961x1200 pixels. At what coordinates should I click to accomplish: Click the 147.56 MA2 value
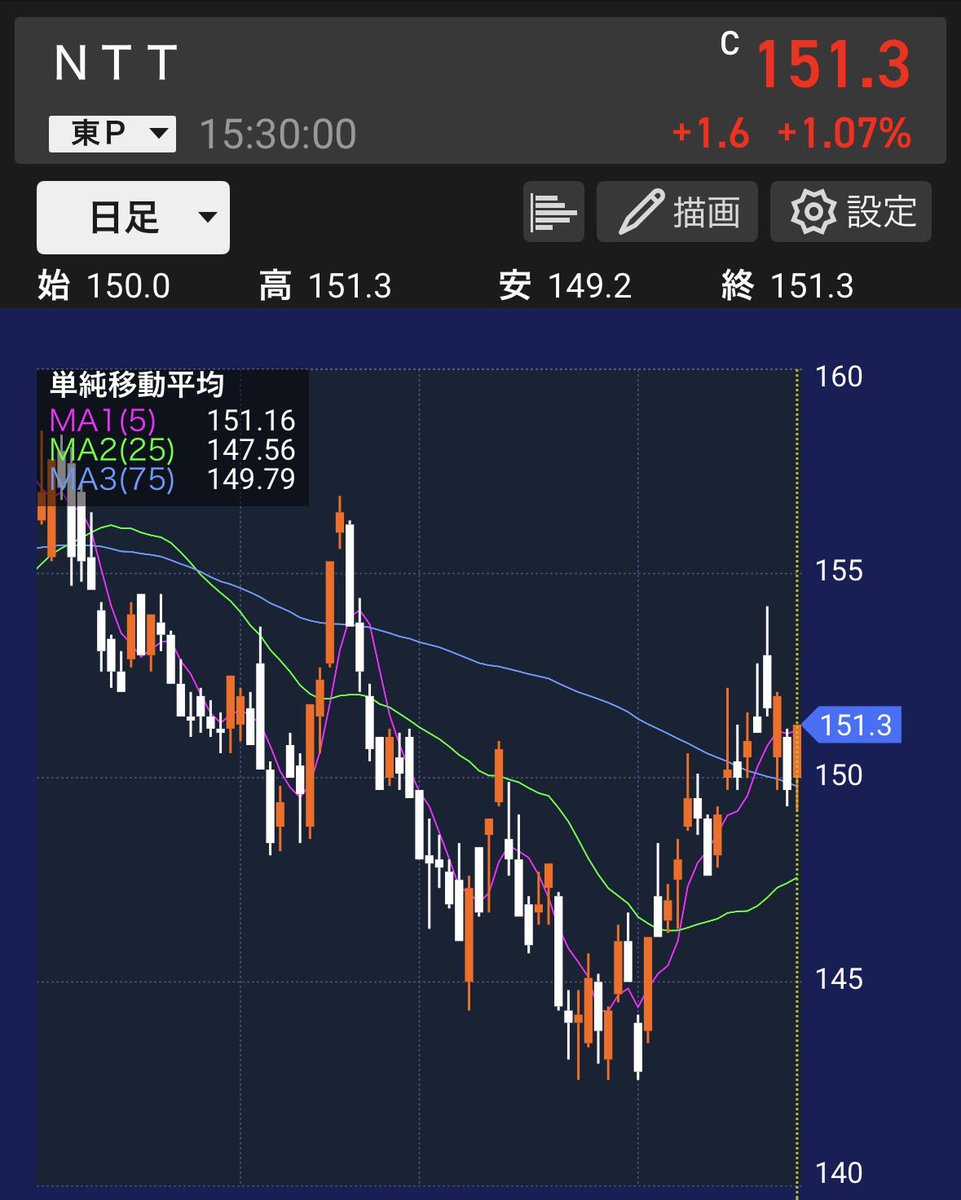tap(251, 450)
